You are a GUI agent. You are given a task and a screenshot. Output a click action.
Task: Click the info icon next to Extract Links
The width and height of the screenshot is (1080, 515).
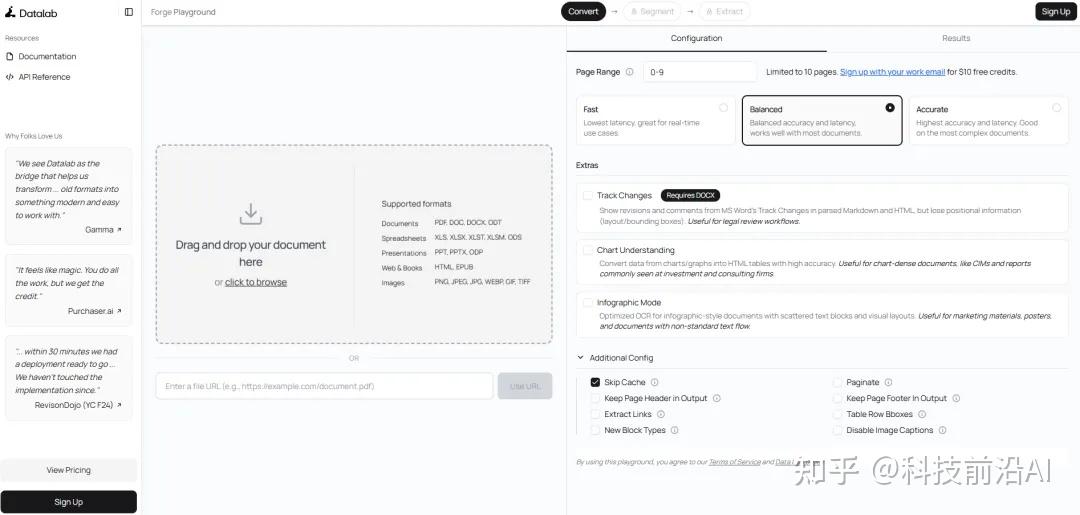[660, 414]
